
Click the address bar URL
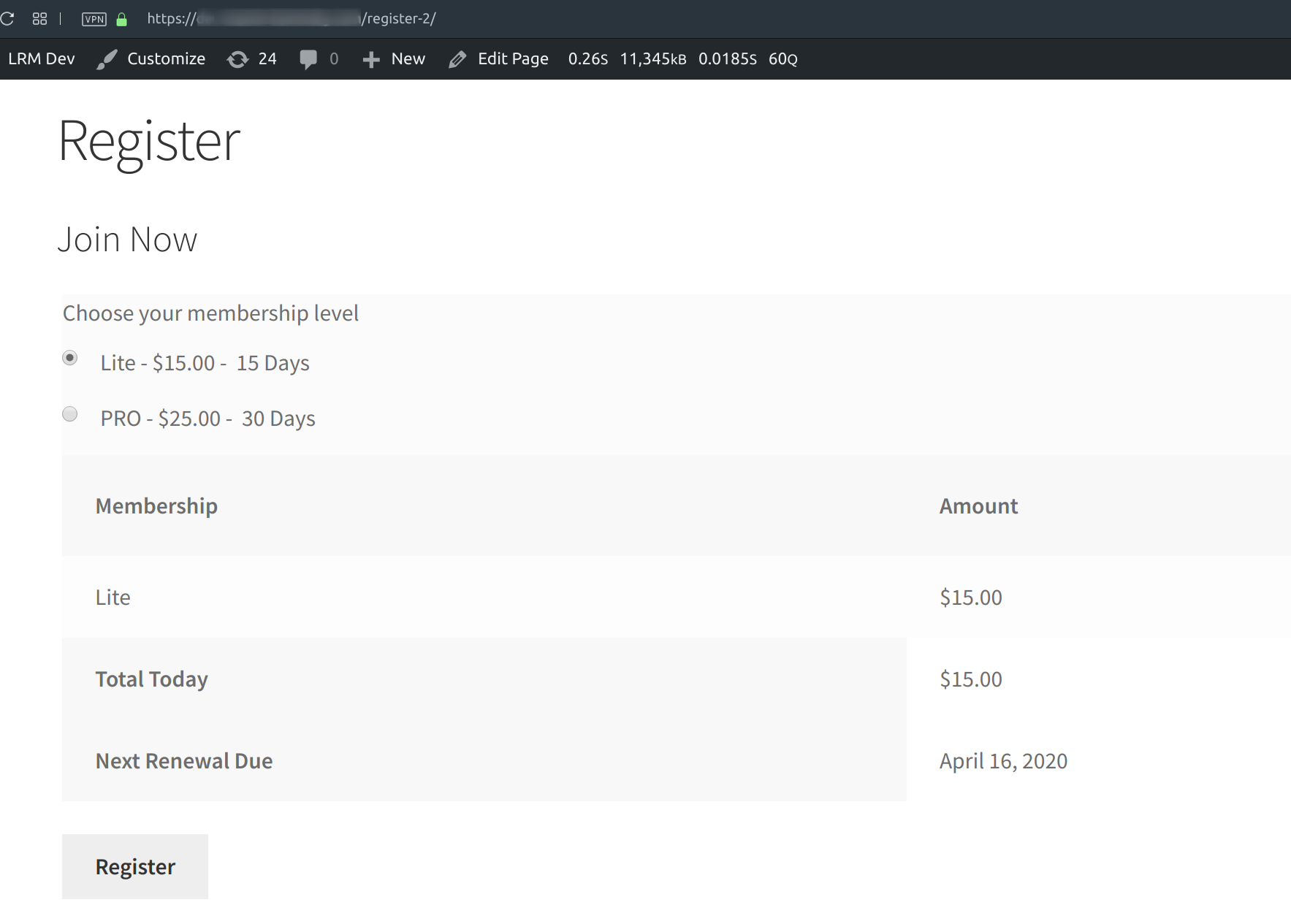[x=291, y=18]
